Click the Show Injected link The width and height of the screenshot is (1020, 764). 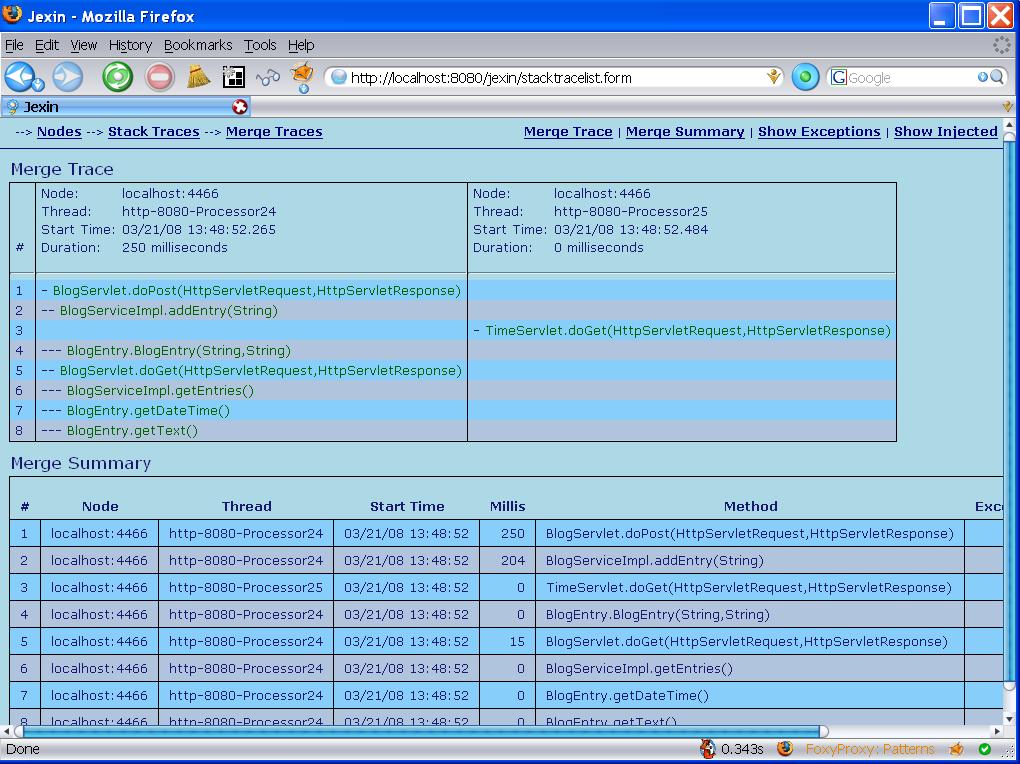point(946,131)
